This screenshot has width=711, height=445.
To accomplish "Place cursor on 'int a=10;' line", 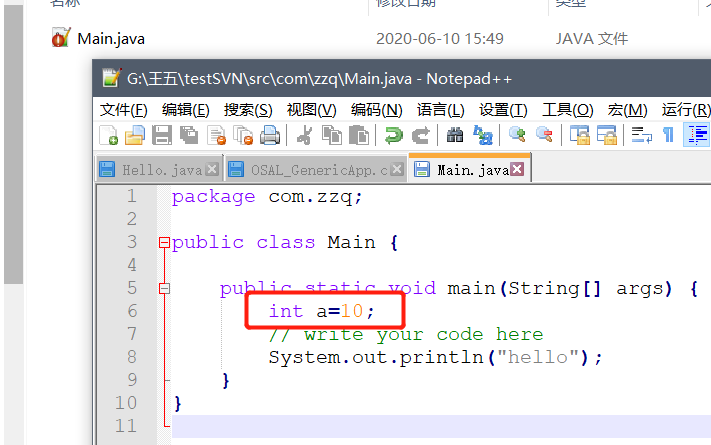I will pos(321,311).
